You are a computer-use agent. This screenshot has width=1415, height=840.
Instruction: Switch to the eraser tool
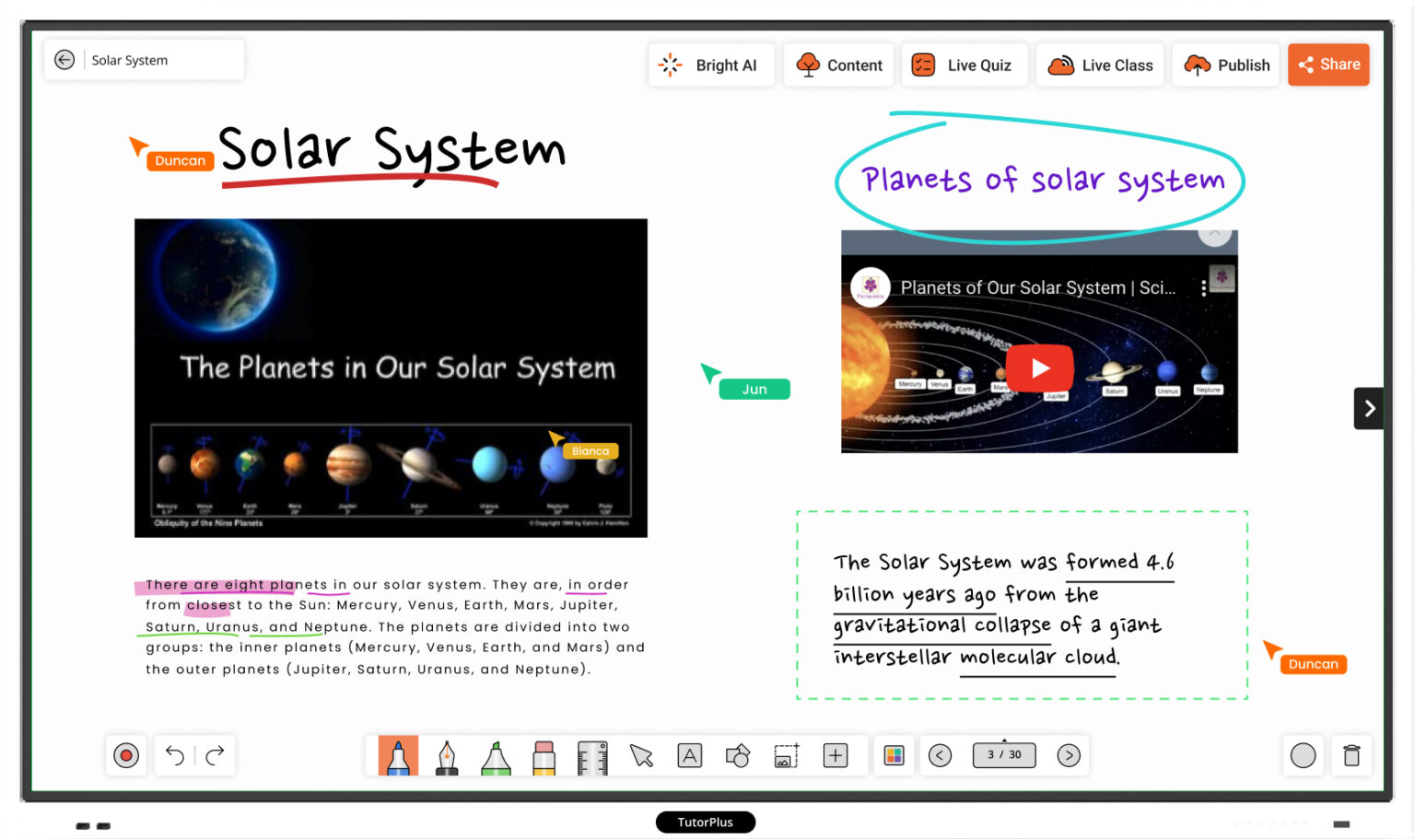[x=544, y=755]
